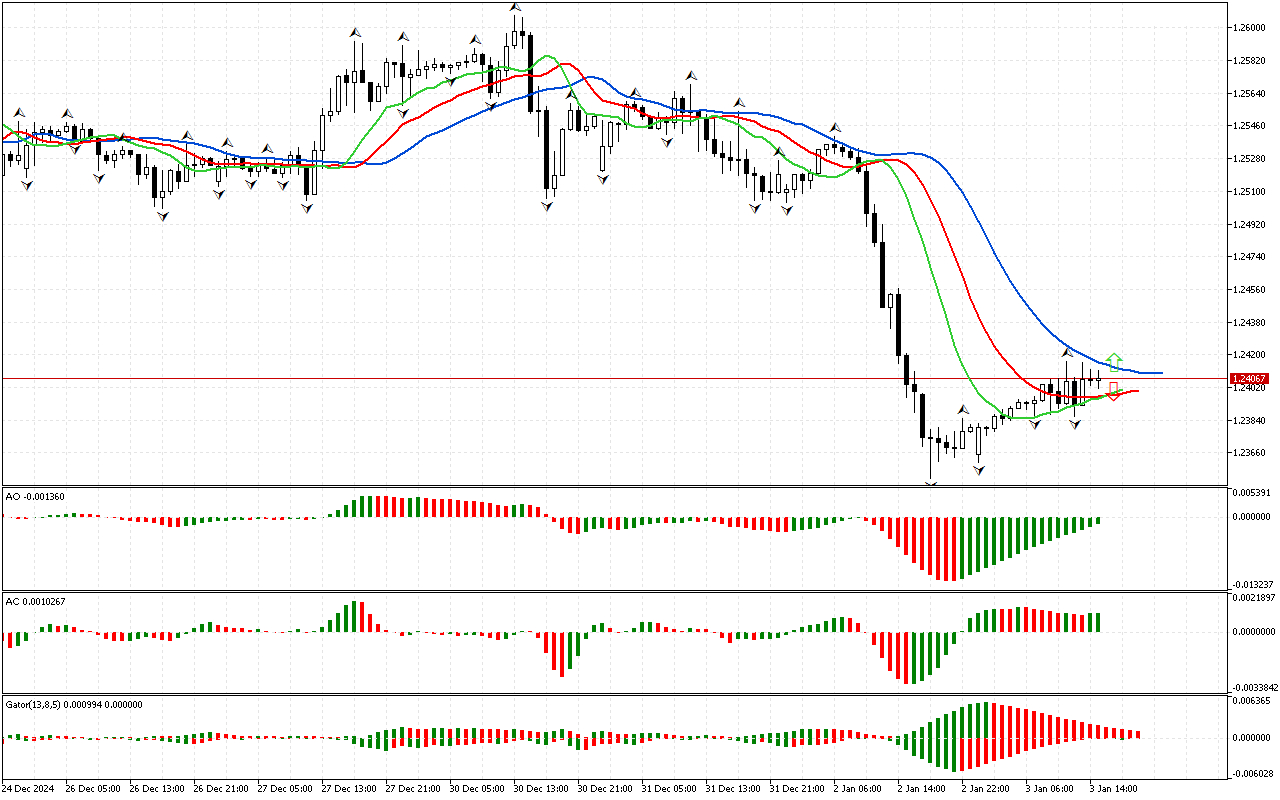Click the Gator scale minimum value -0.006028
Screen dimensions: 1280x800
point(1252,773)
